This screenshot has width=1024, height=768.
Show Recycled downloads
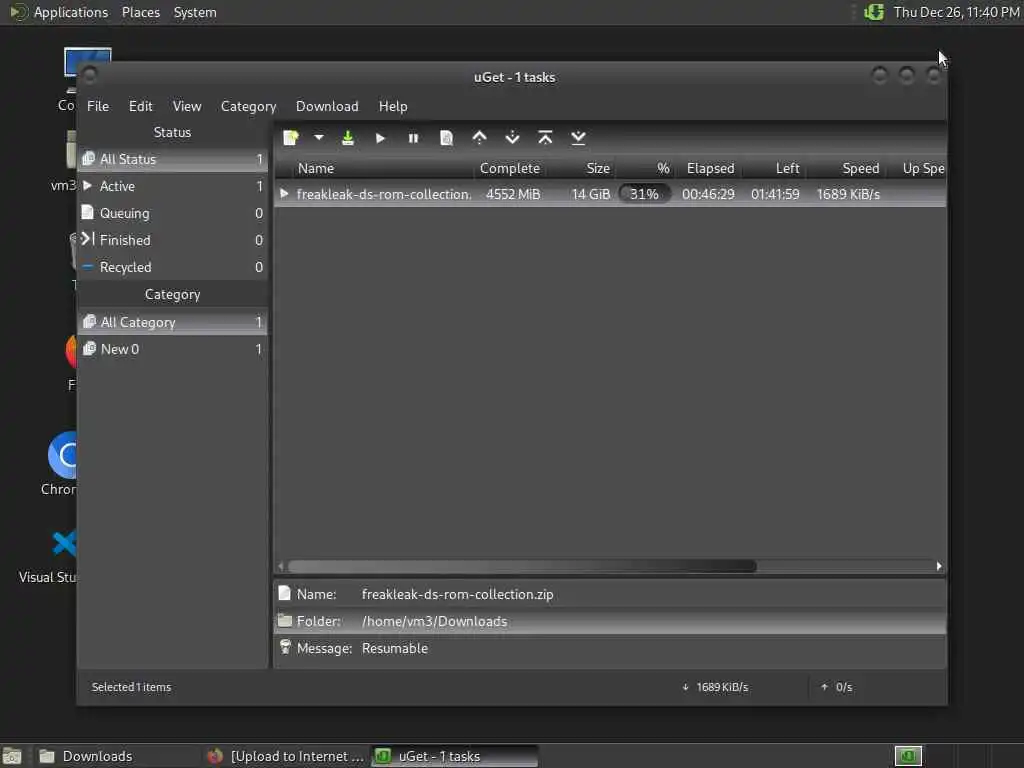pyautogui.click(x=172, y=267)
